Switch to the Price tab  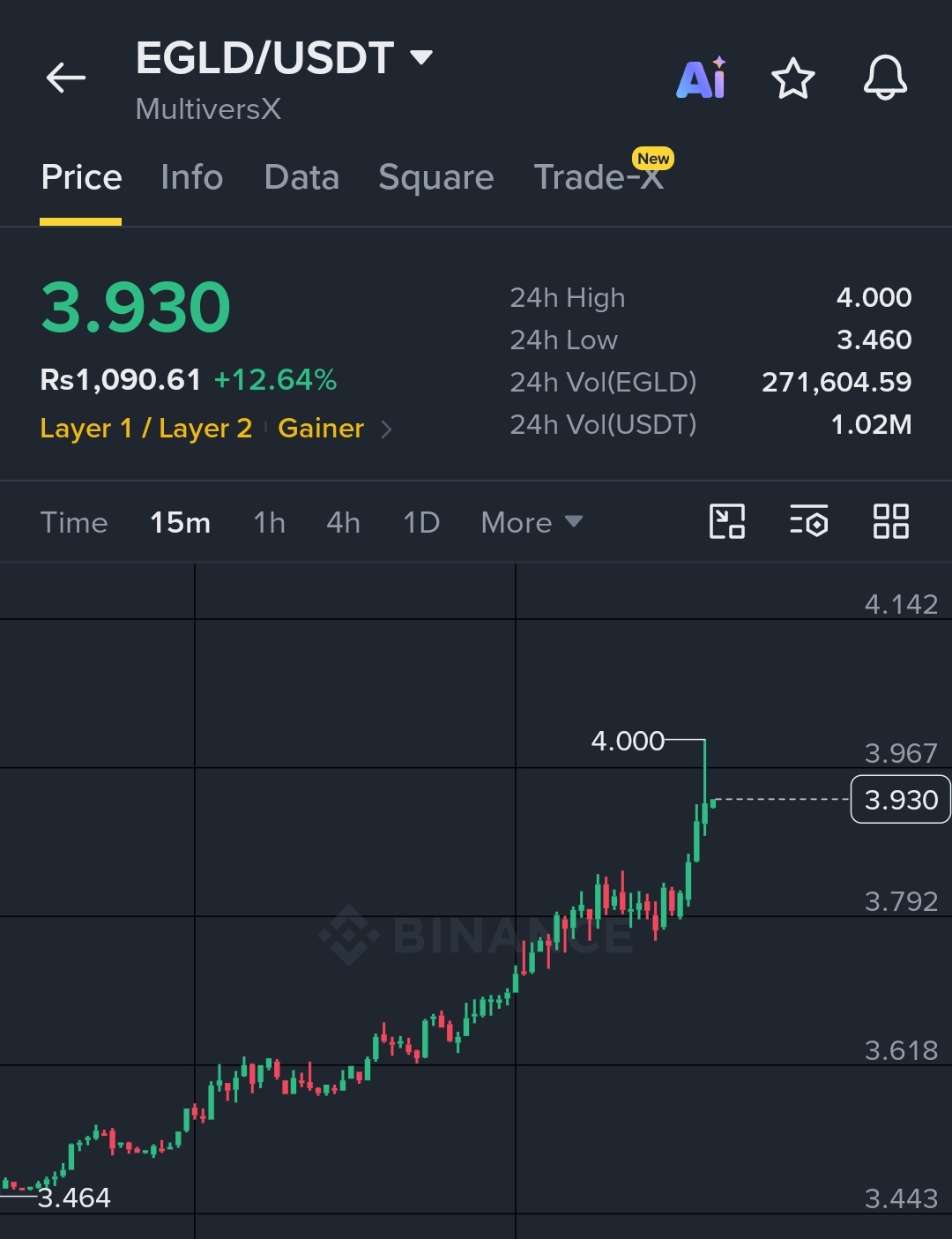tap(81, 177)
